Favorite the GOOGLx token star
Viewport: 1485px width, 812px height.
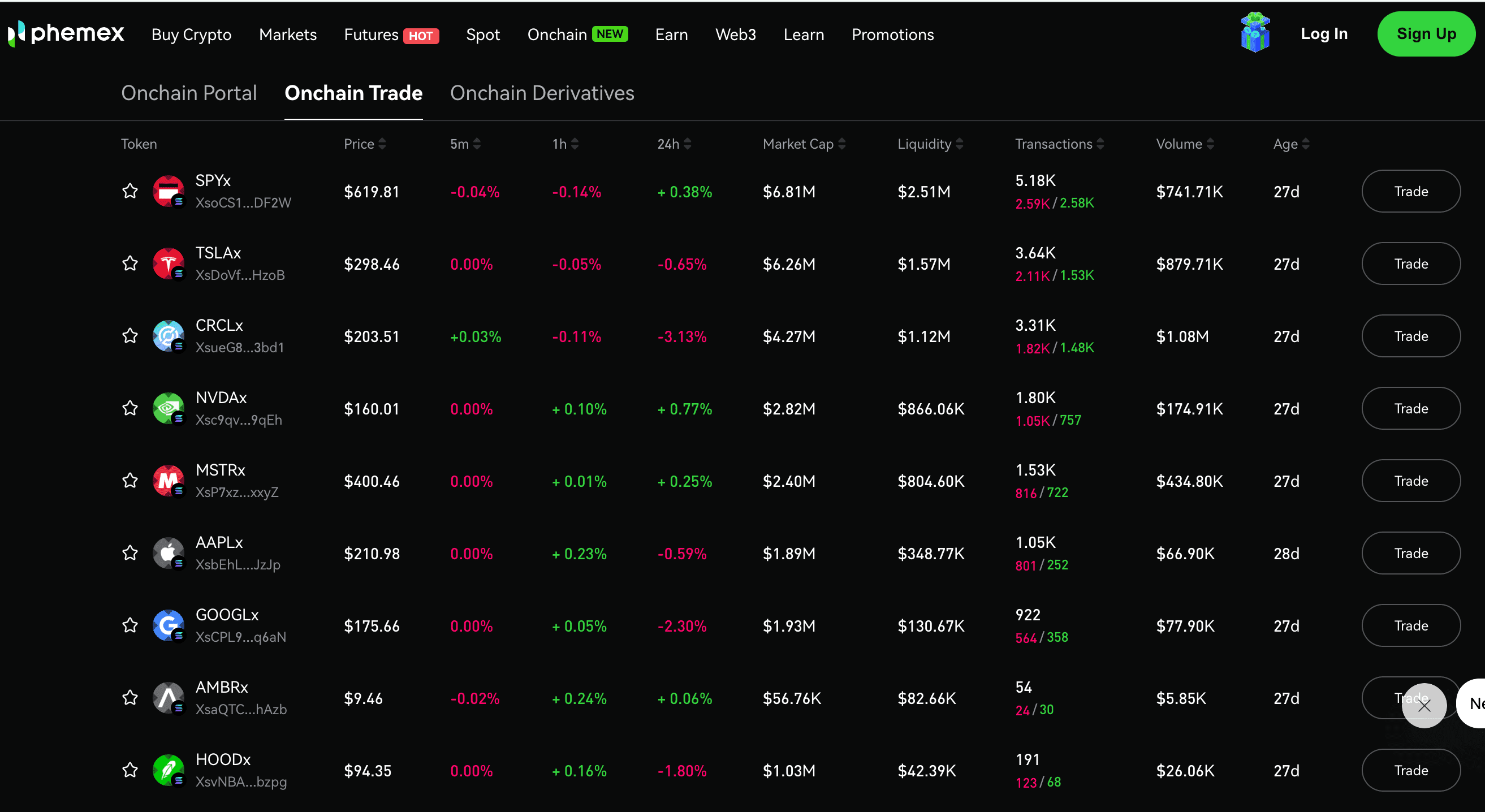(x=130, y=625)
